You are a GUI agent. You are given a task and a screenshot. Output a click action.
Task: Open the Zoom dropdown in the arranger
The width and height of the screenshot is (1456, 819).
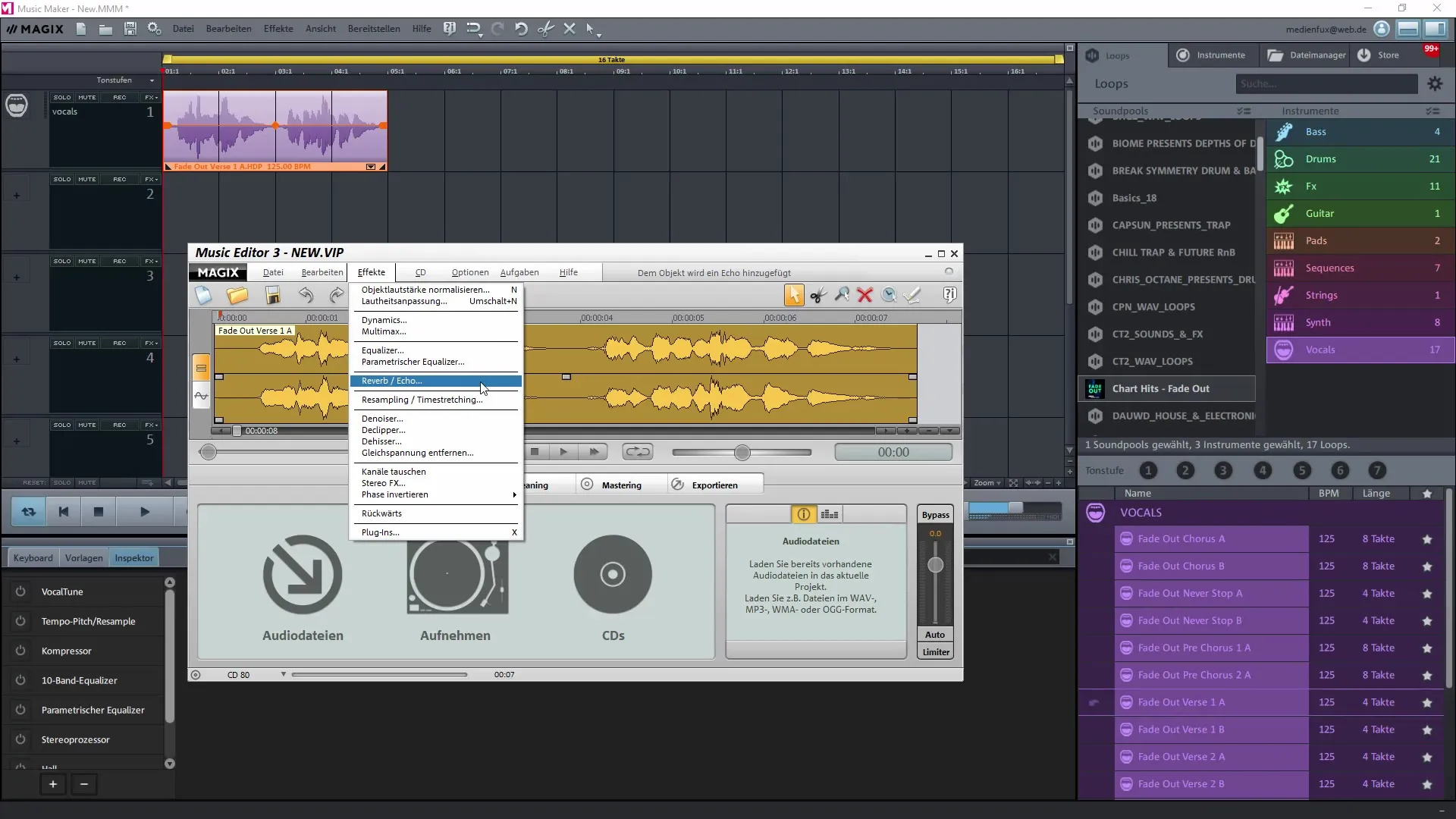987,483
